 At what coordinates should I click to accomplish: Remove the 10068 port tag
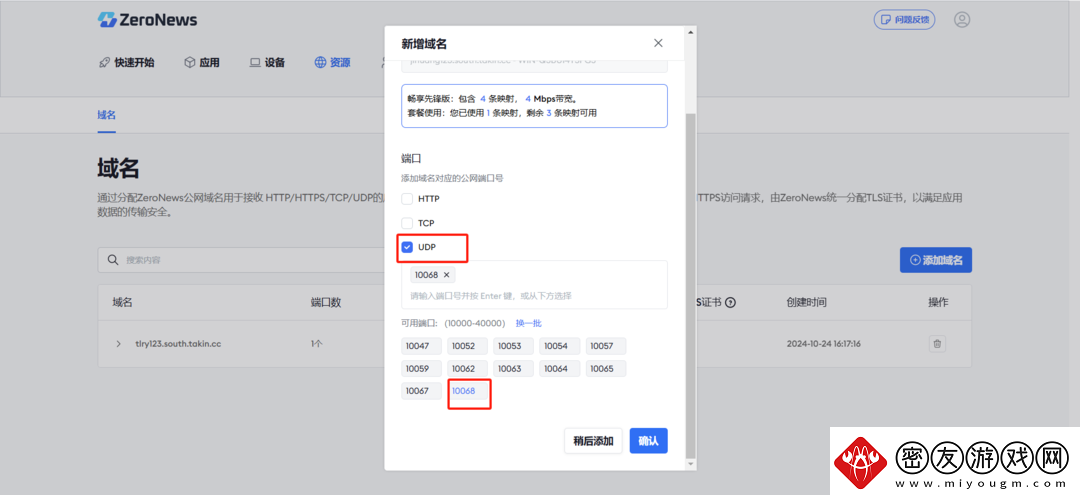(x=446, y=275)
